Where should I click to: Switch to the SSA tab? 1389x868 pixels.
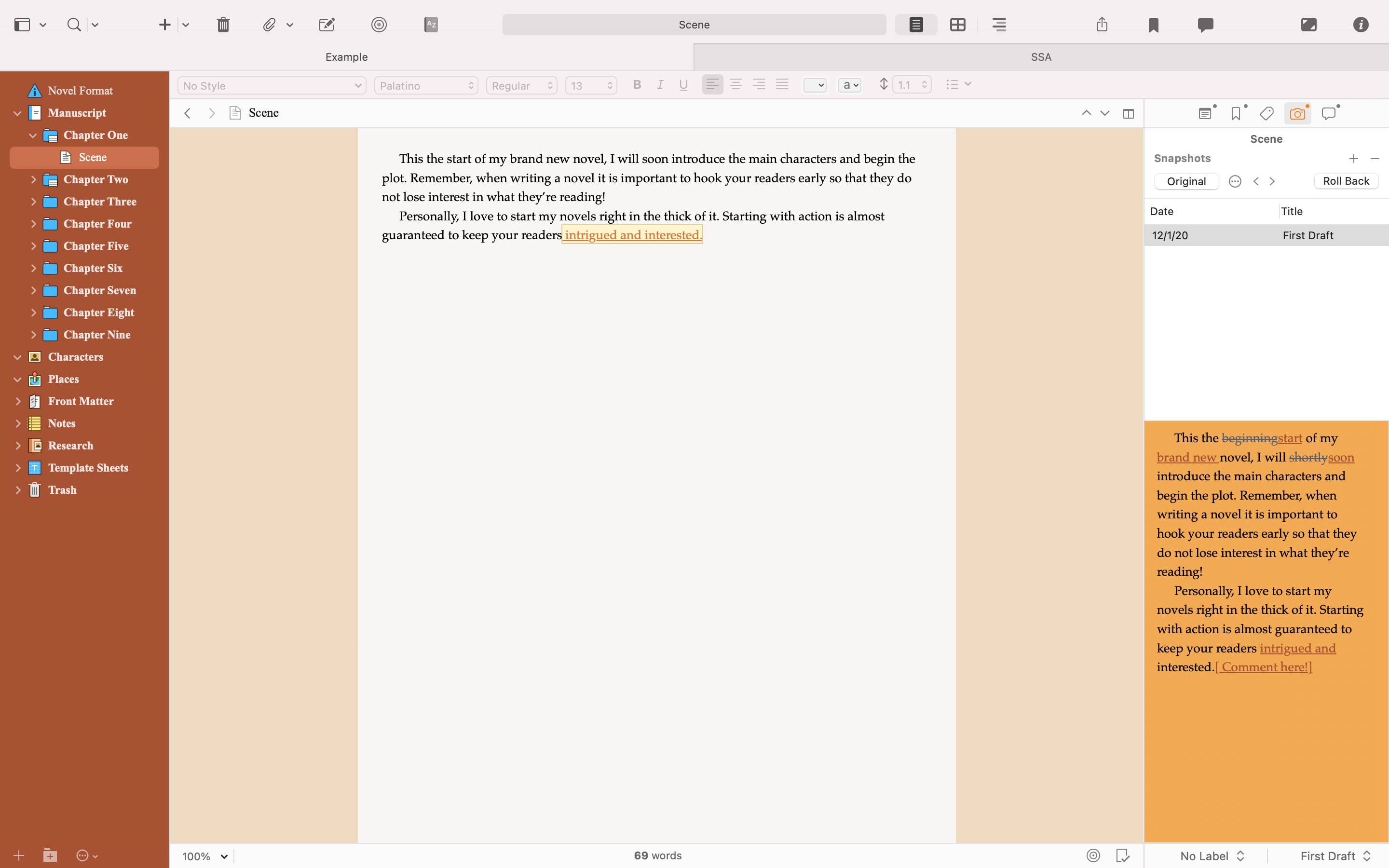1040,56
